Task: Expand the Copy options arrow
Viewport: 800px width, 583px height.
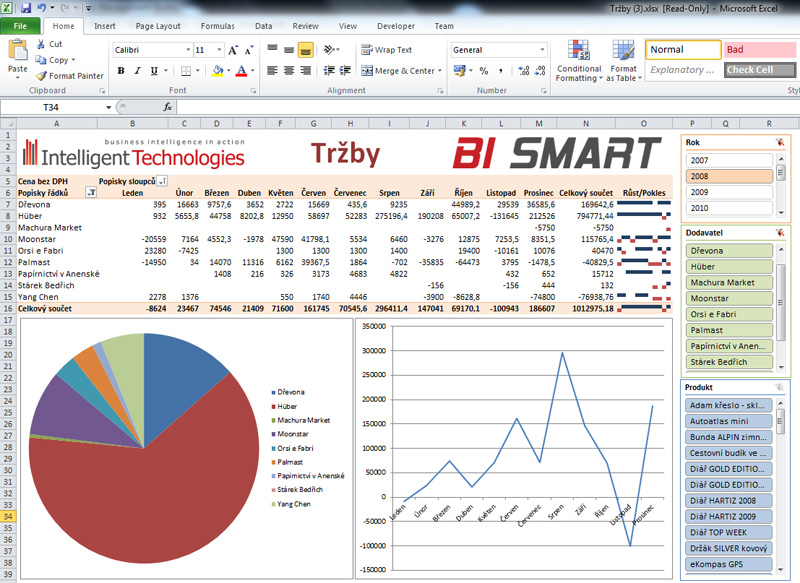Action: click(73, 60)
